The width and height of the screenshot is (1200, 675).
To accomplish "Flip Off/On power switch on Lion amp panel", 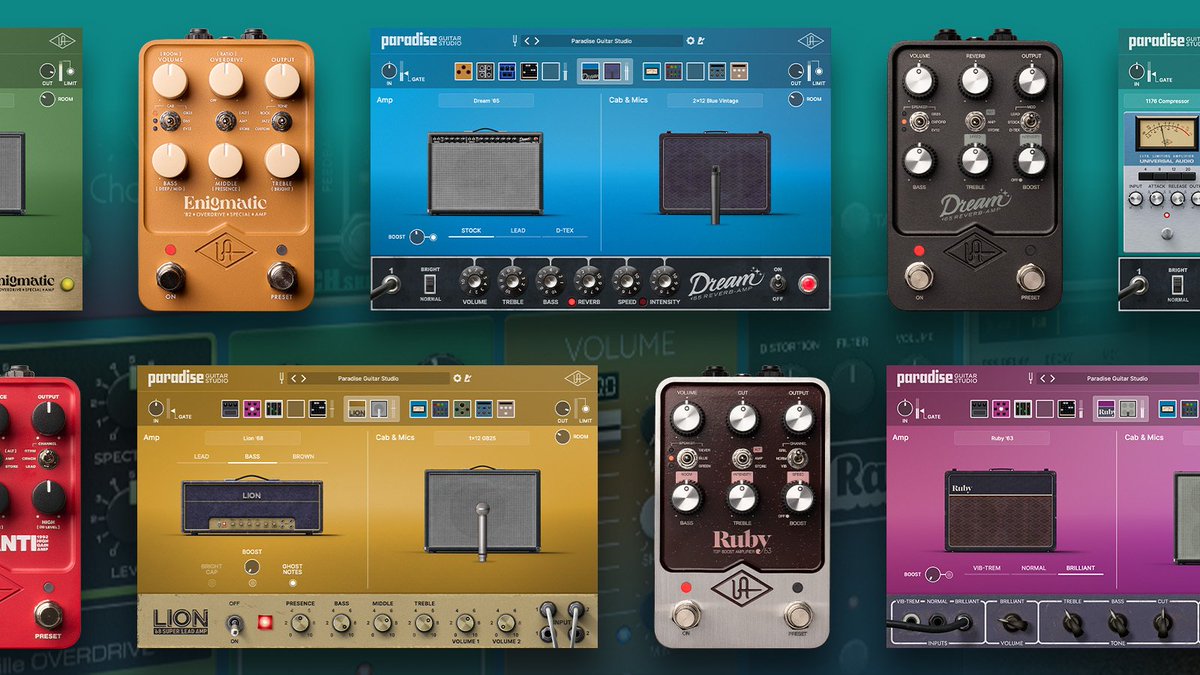I will (233, 624).
